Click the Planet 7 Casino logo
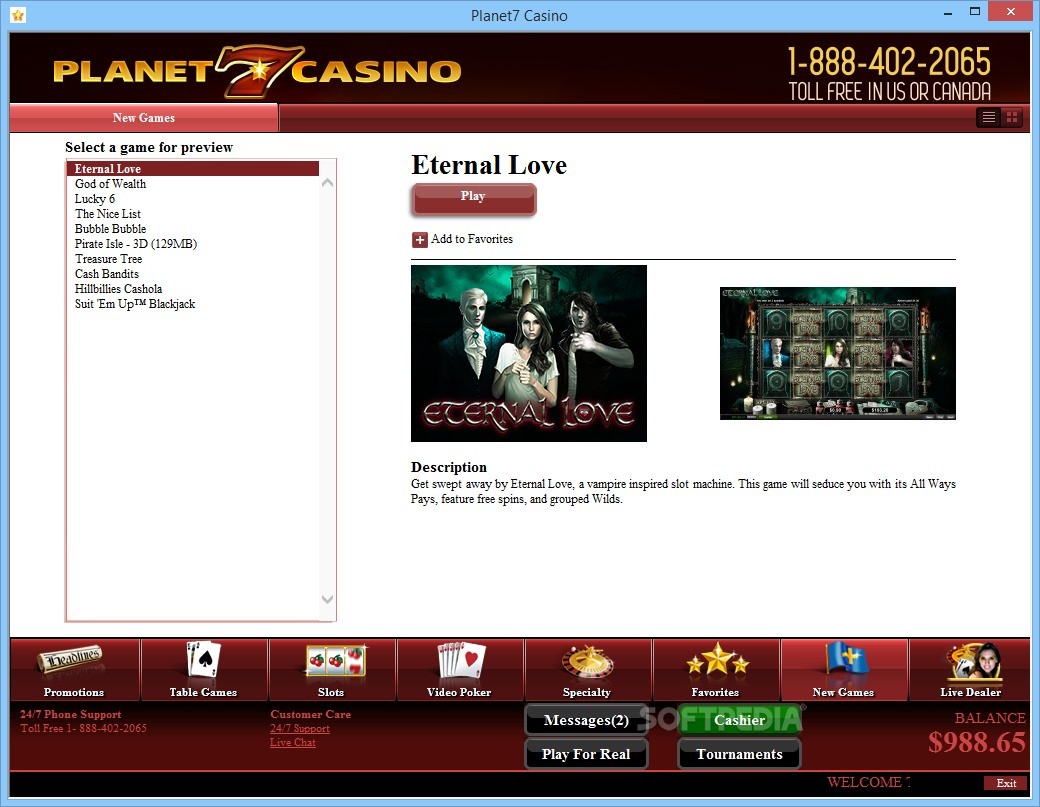This screenshot has height=807, width=1040. coord(257,71)
